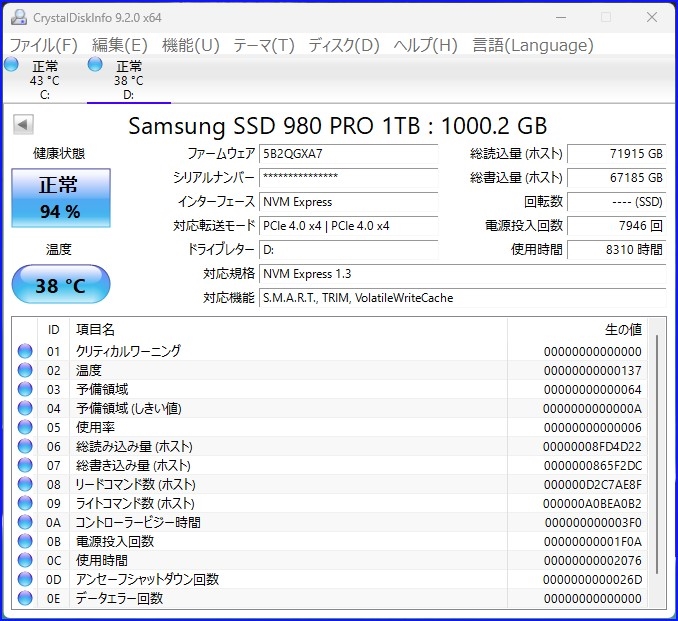Screen dimensions: 678x621
Task: Click the status orb for クリティカルワーニング
Action: (x=25, y=351)
